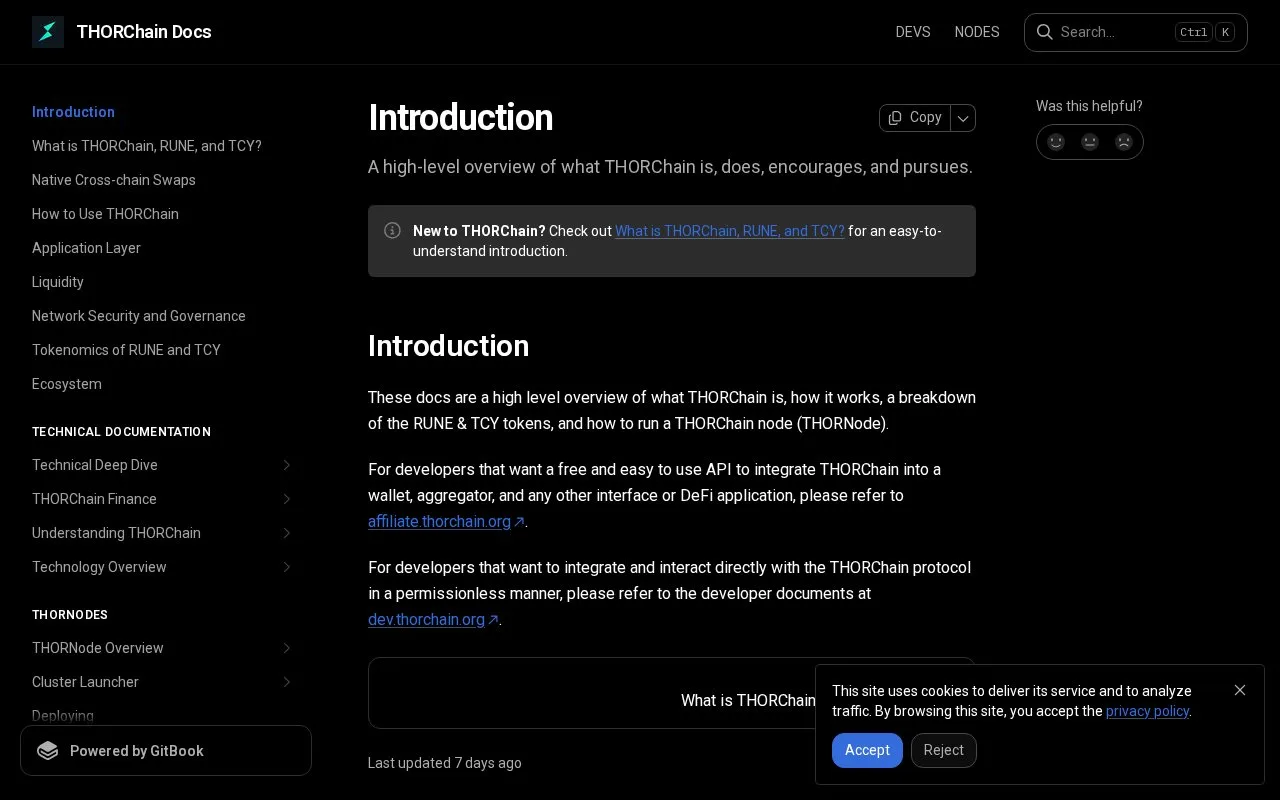Image resolution: width=1280 pixels, height=800 pixels.
Task: Open the Liquidity page
Action: (58, 282)
